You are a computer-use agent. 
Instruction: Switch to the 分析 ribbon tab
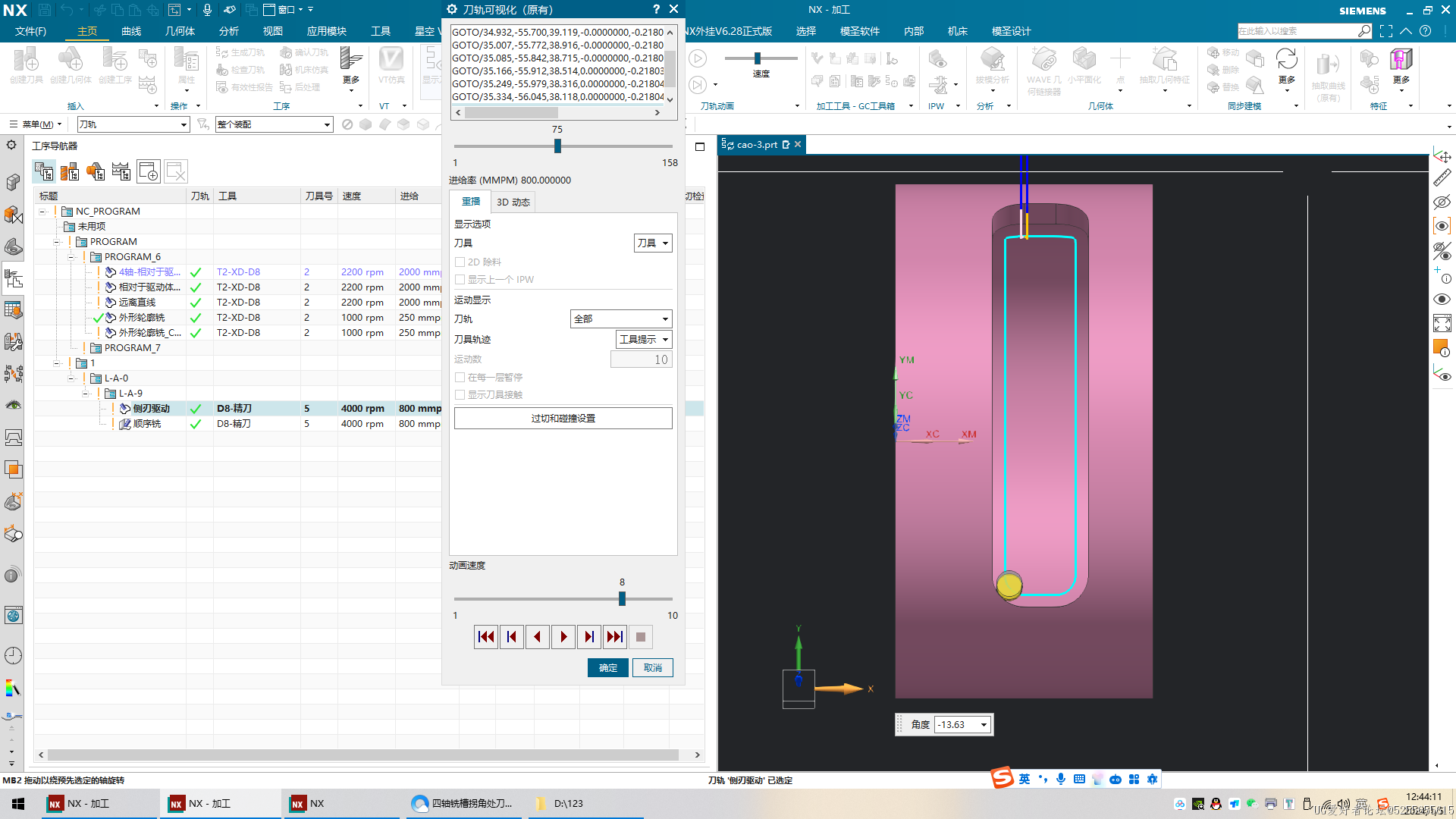(229, 31)
